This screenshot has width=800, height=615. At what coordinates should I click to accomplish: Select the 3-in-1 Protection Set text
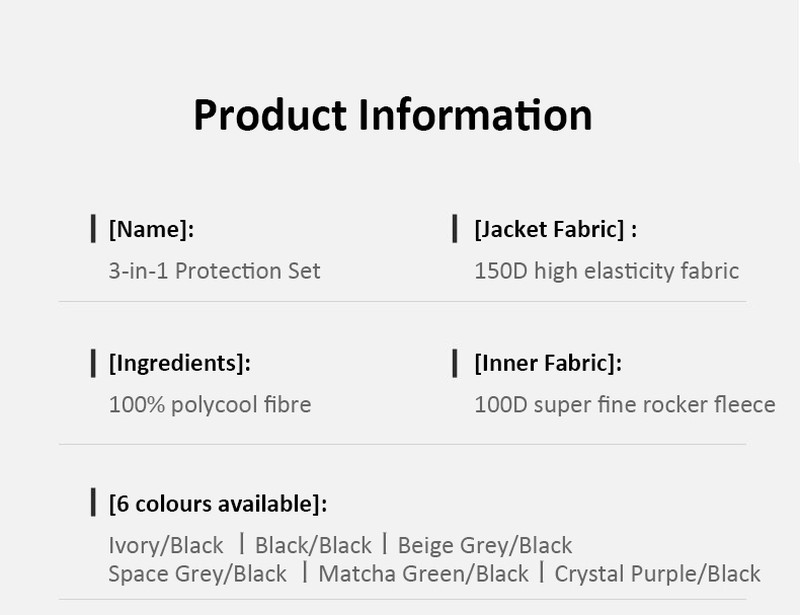[214, 271]
